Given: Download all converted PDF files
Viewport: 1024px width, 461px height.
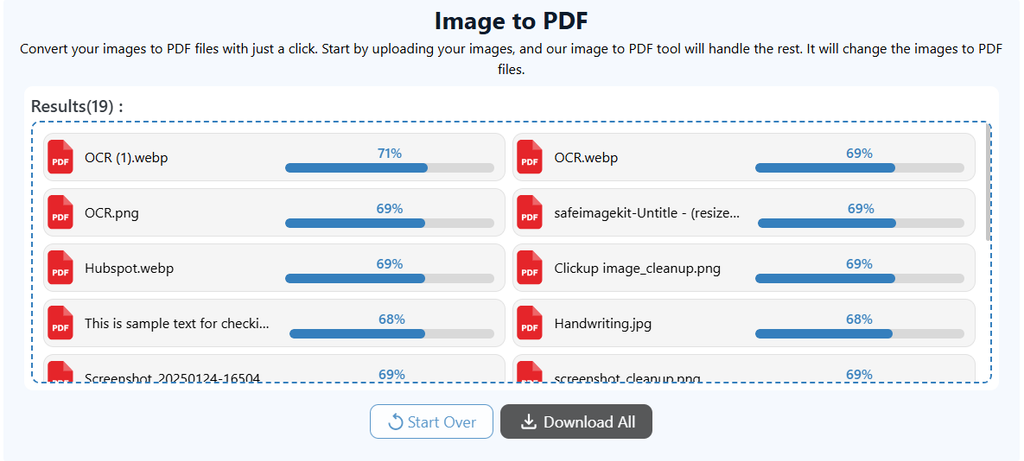Looking at the screenshot, I should coord(576,422).
